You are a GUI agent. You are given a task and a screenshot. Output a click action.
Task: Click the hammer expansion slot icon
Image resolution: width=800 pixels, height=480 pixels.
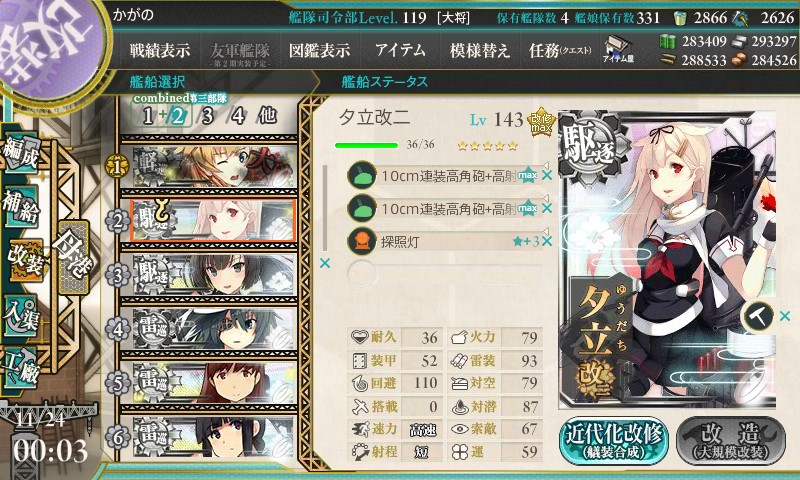coord(757,316)
